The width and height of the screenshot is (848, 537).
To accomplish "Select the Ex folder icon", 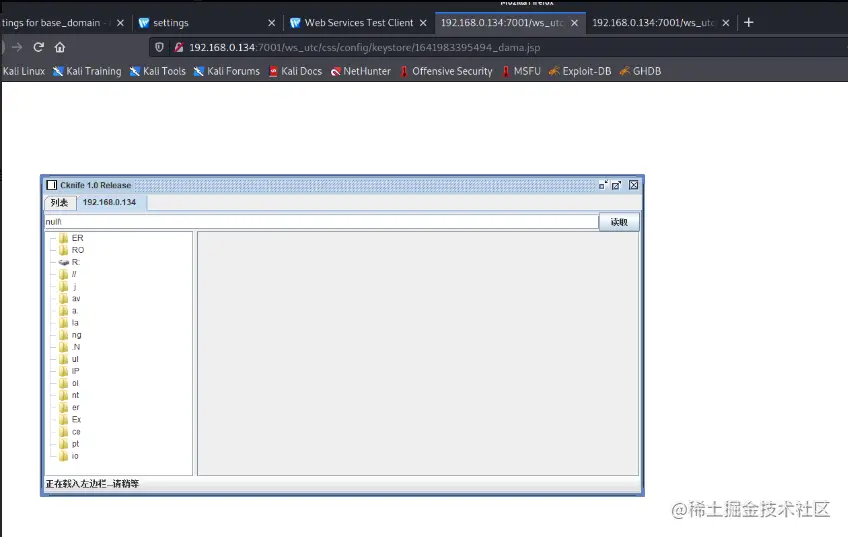I will tap(63, 420).
